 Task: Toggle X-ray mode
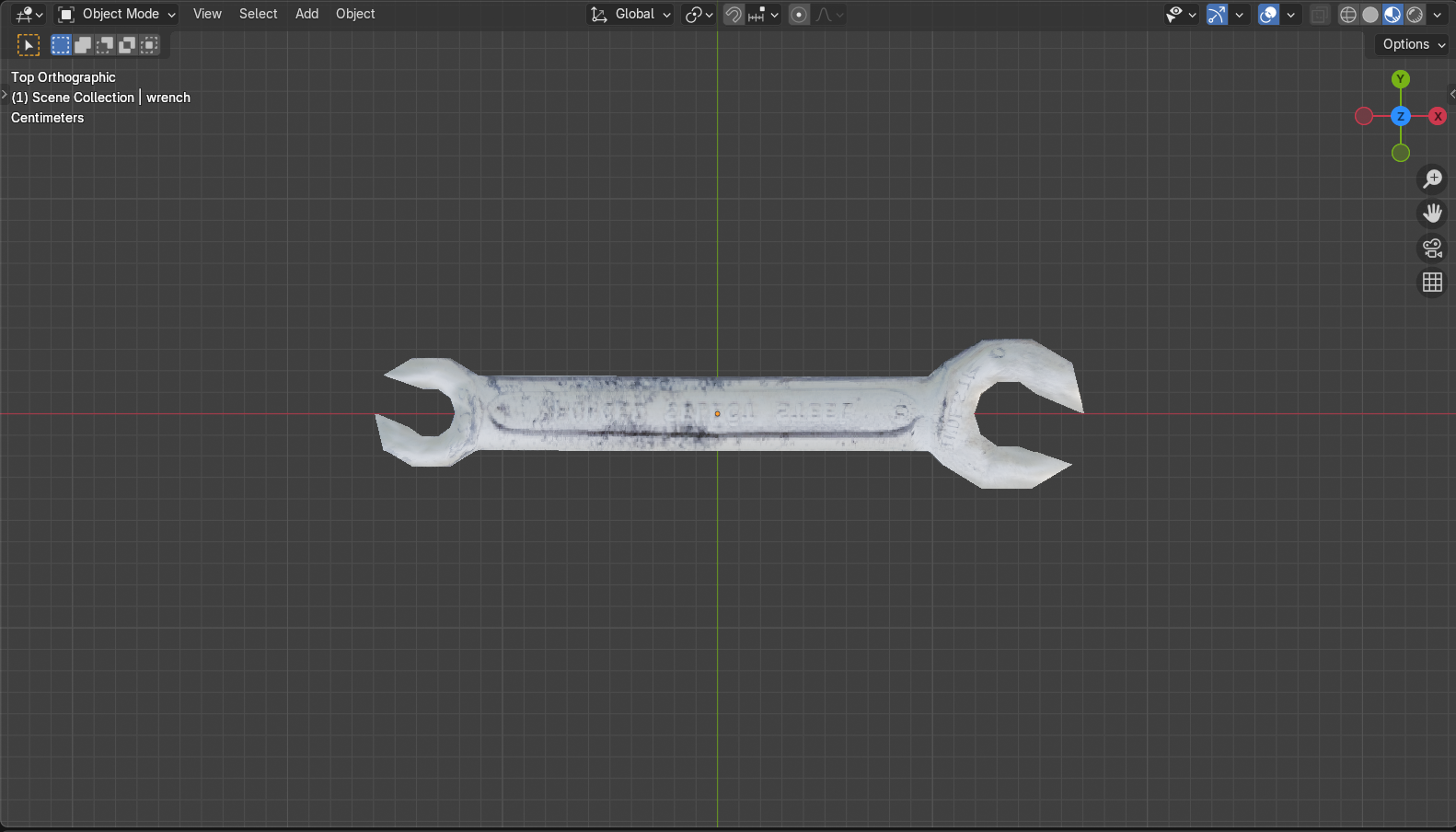tap(1320, 14)
